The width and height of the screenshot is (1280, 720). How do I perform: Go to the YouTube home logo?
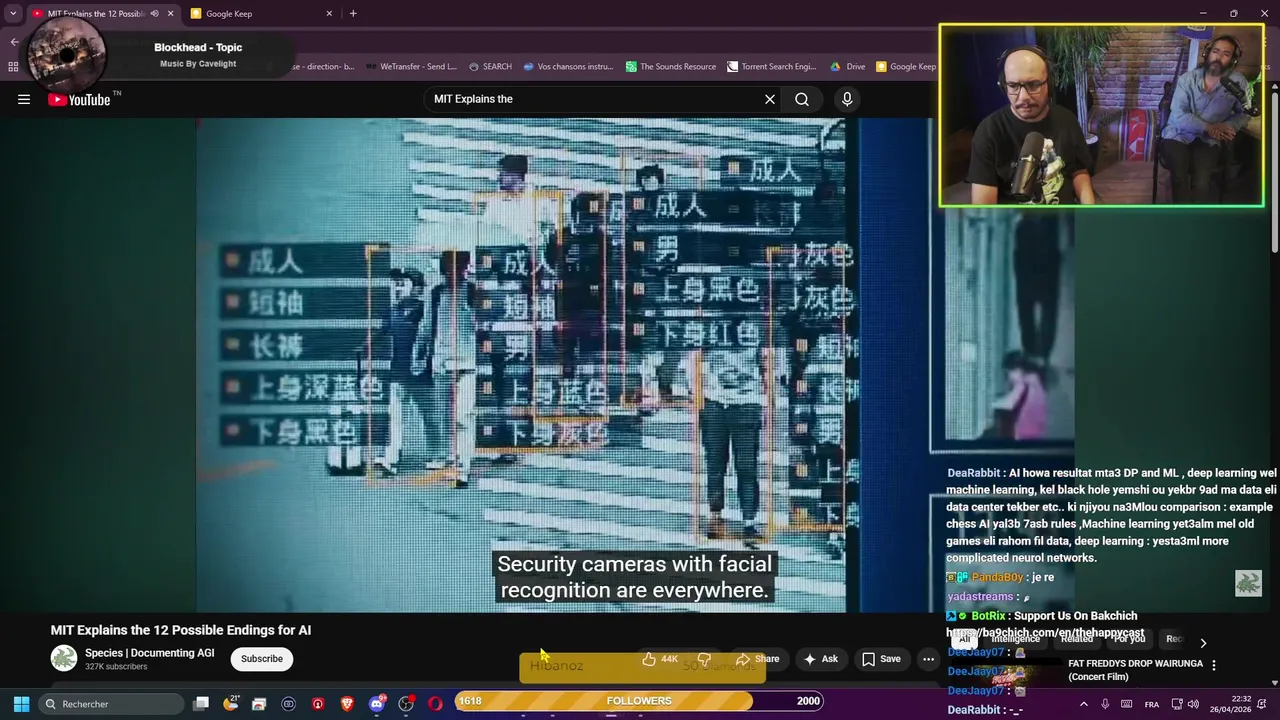click(x=79, y=99)
